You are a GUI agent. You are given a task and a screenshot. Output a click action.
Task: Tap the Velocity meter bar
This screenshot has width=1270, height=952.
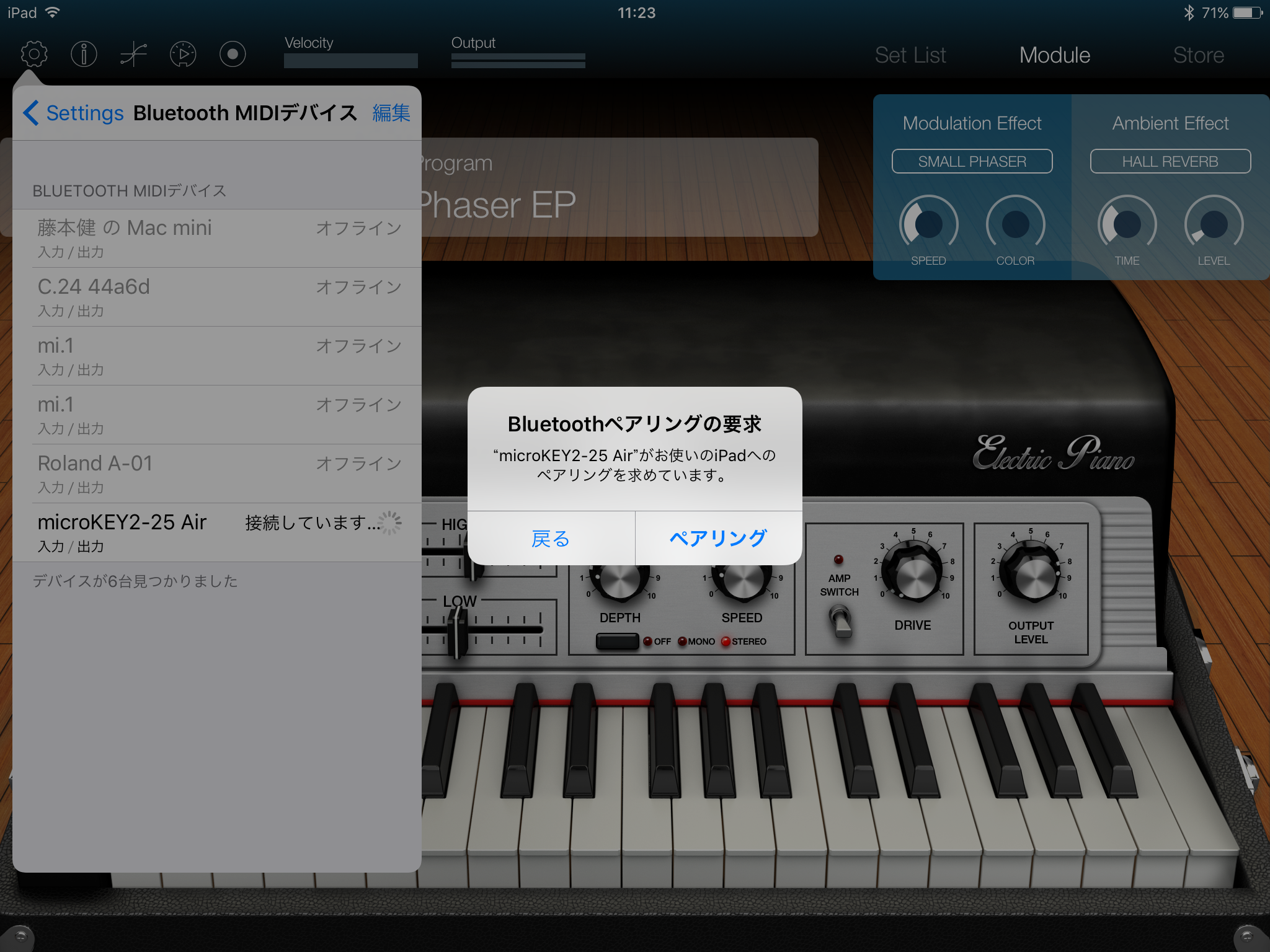coord(351,61)
